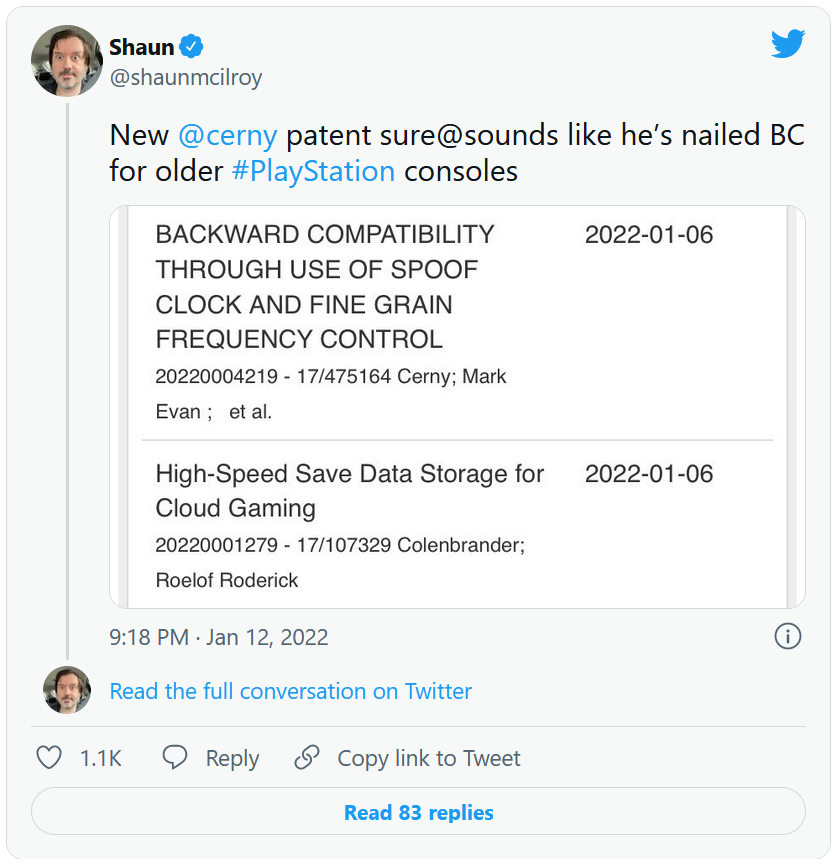
Task: Click the Backward Compatibility patent title in image
Action: coord(324,287)
